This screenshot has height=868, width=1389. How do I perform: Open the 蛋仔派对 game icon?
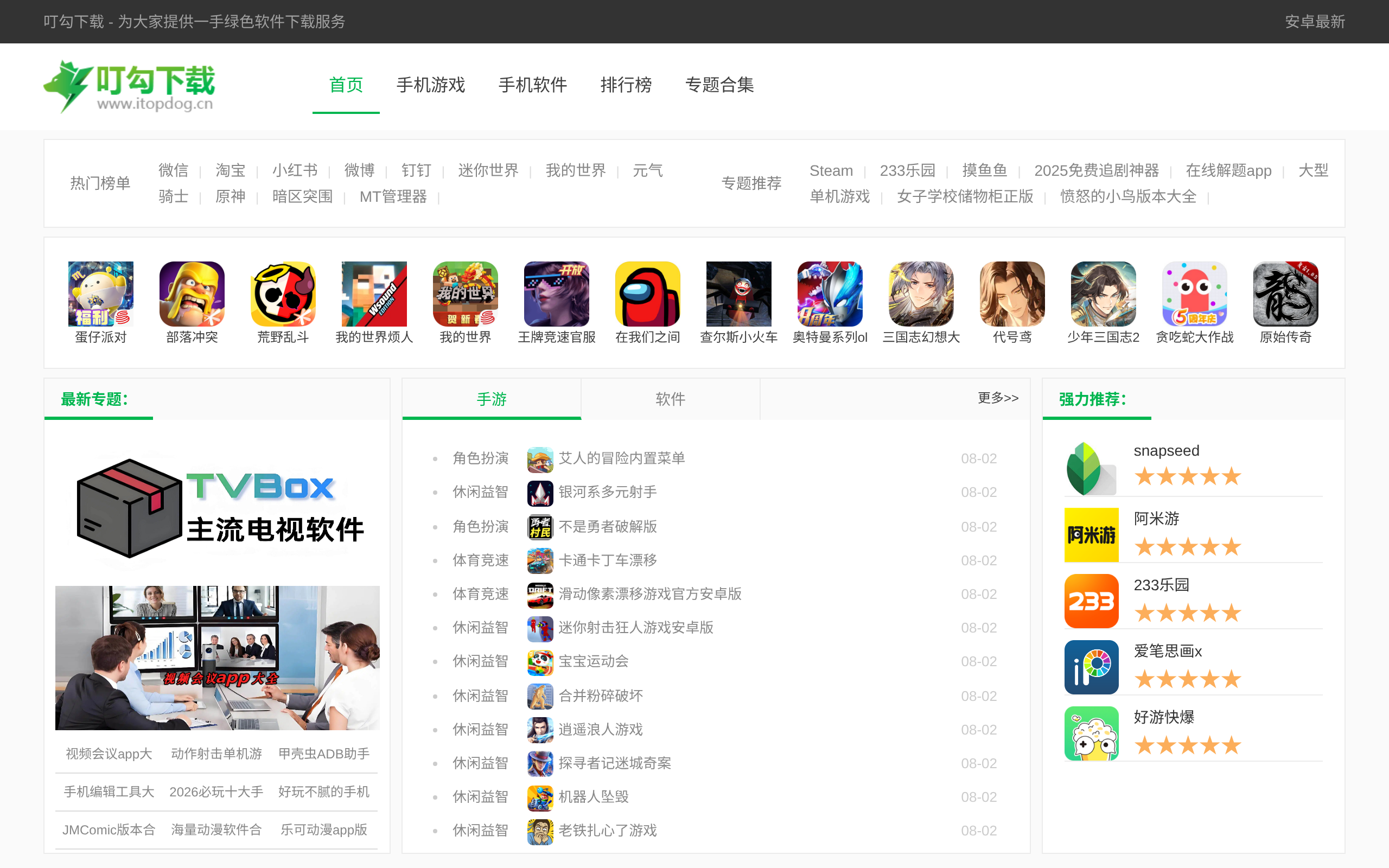click(100, 294)
